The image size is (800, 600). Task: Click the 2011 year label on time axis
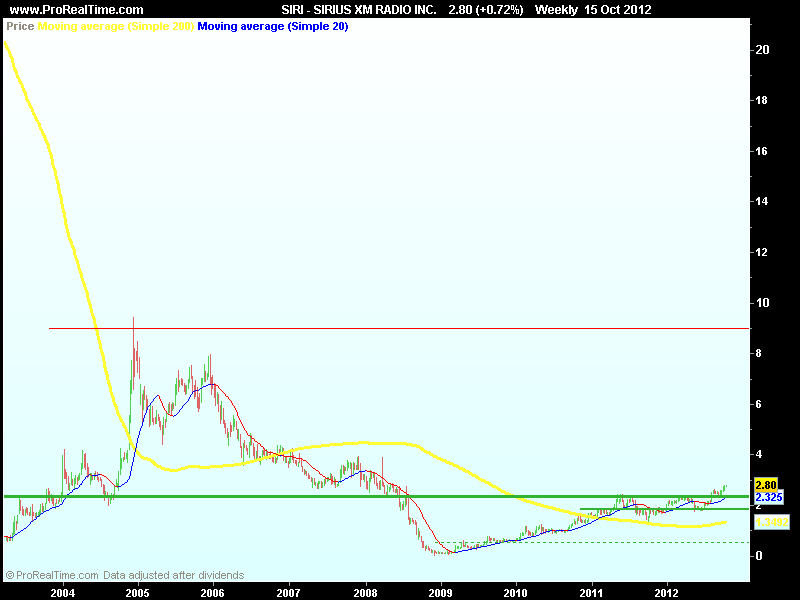coord(591,593)
